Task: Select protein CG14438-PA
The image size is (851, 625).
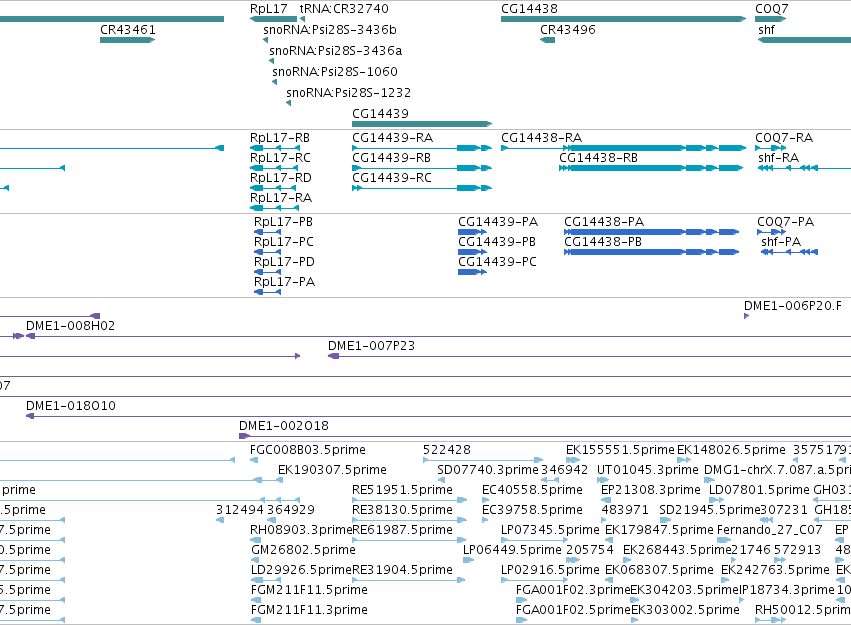Action: [604, 222]
